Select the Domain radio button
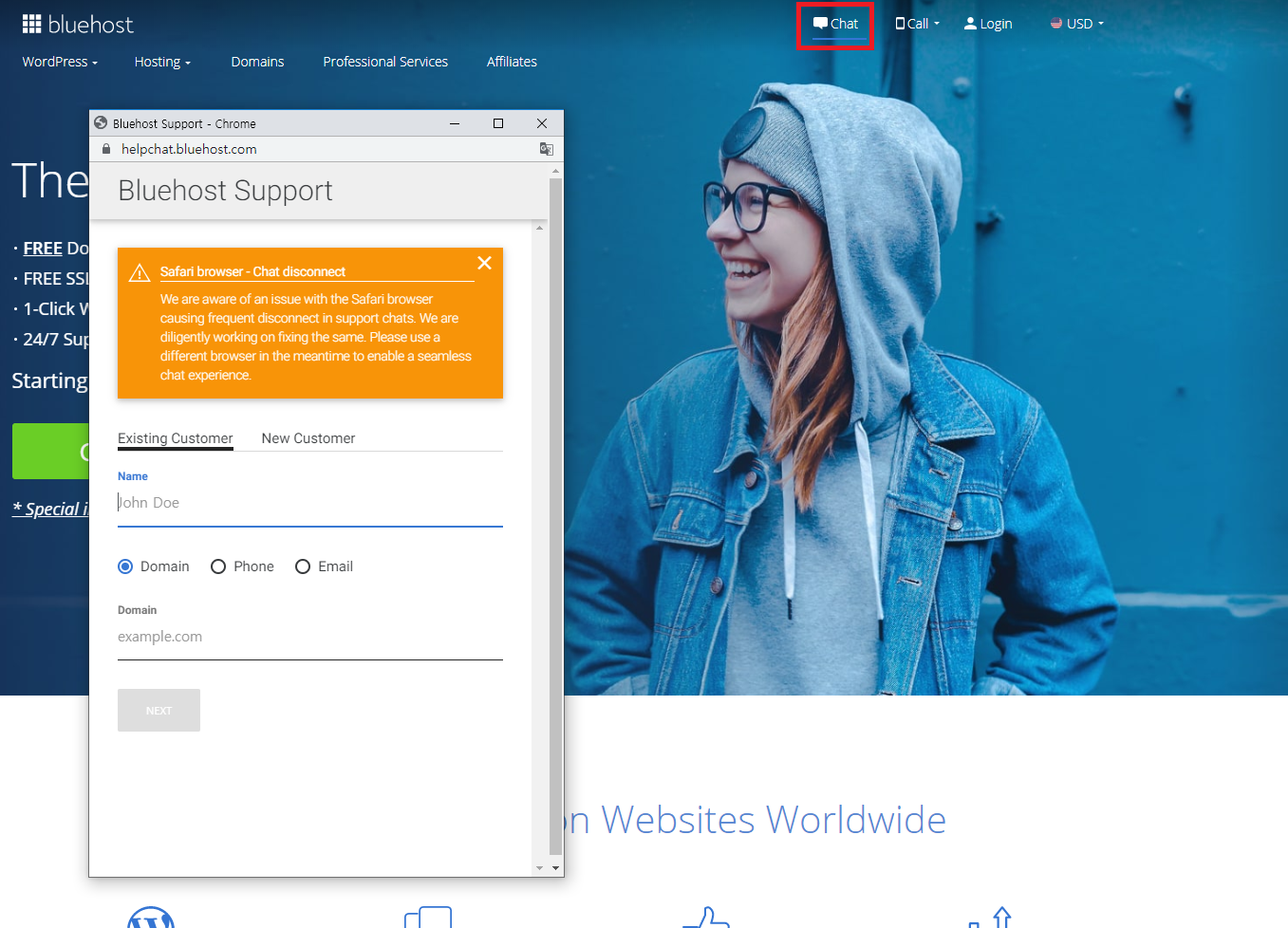 [x=125, y=566]
